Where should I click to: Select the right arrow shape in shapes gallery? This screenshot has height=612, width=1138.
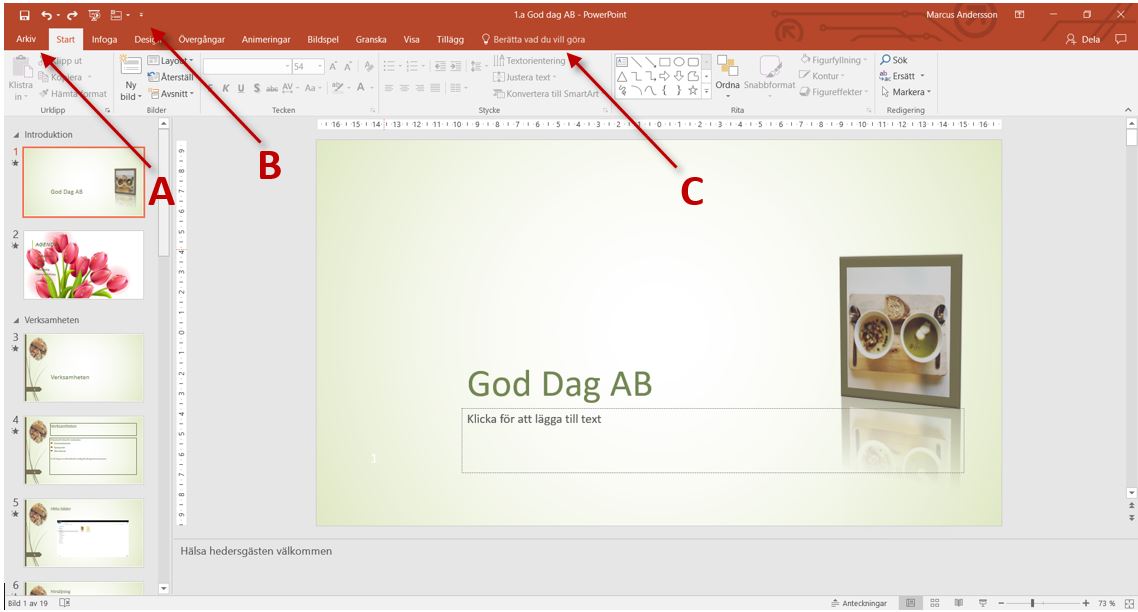[x=664, y=76]
